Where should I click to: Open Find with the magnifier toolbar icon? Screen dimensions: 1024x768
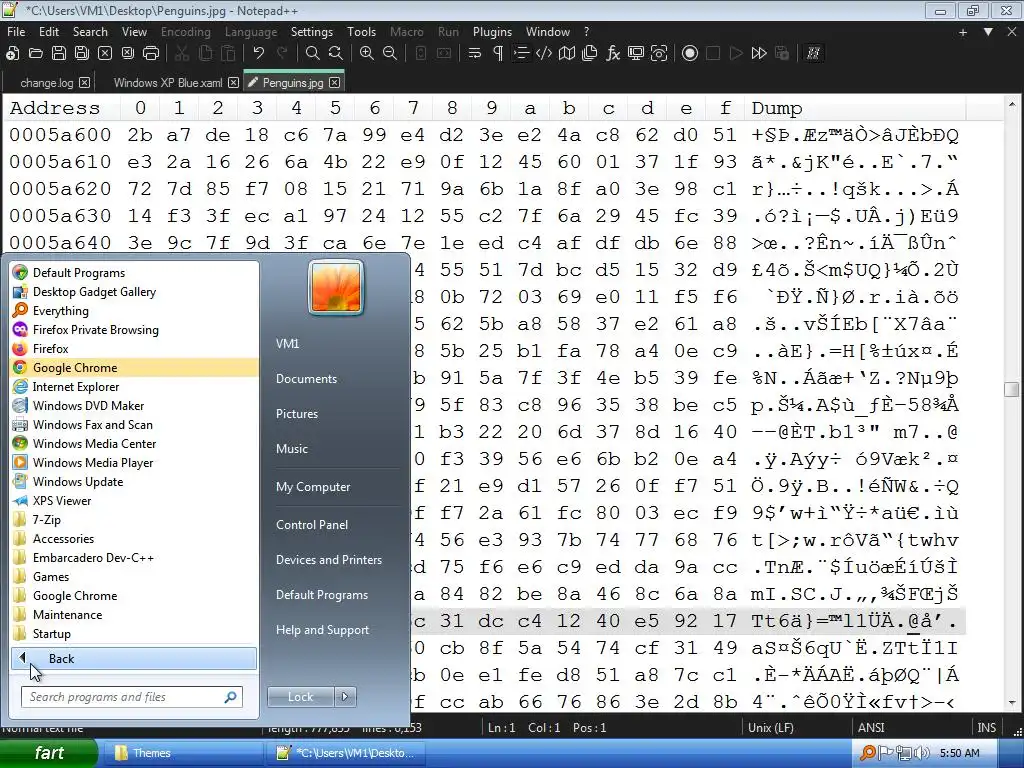tap(313, 54)
